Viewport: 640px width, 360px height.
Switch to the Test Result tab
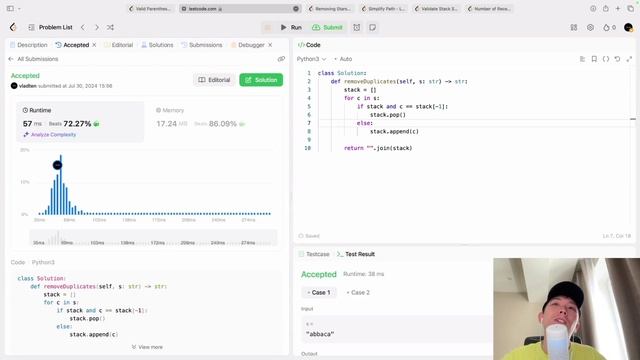[x=356, y=254]
